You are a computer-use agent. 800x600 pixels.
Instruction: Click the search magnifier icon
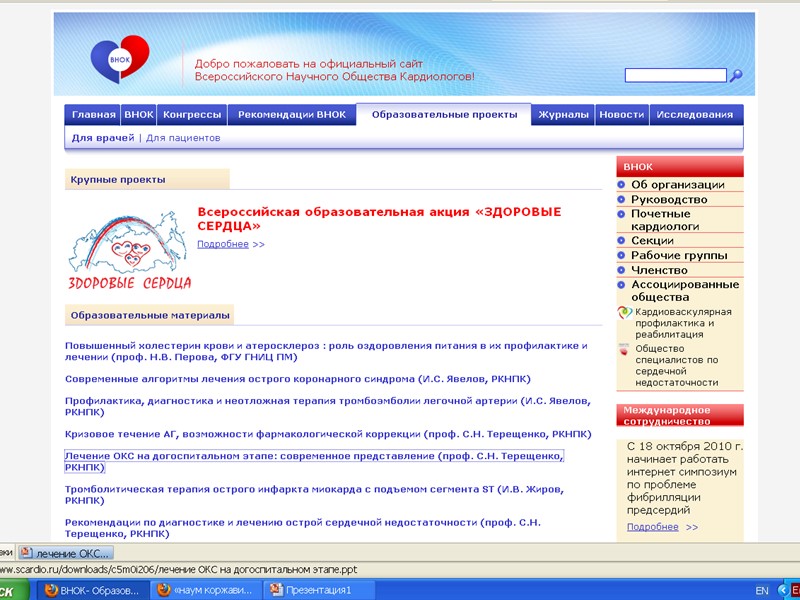736,76
